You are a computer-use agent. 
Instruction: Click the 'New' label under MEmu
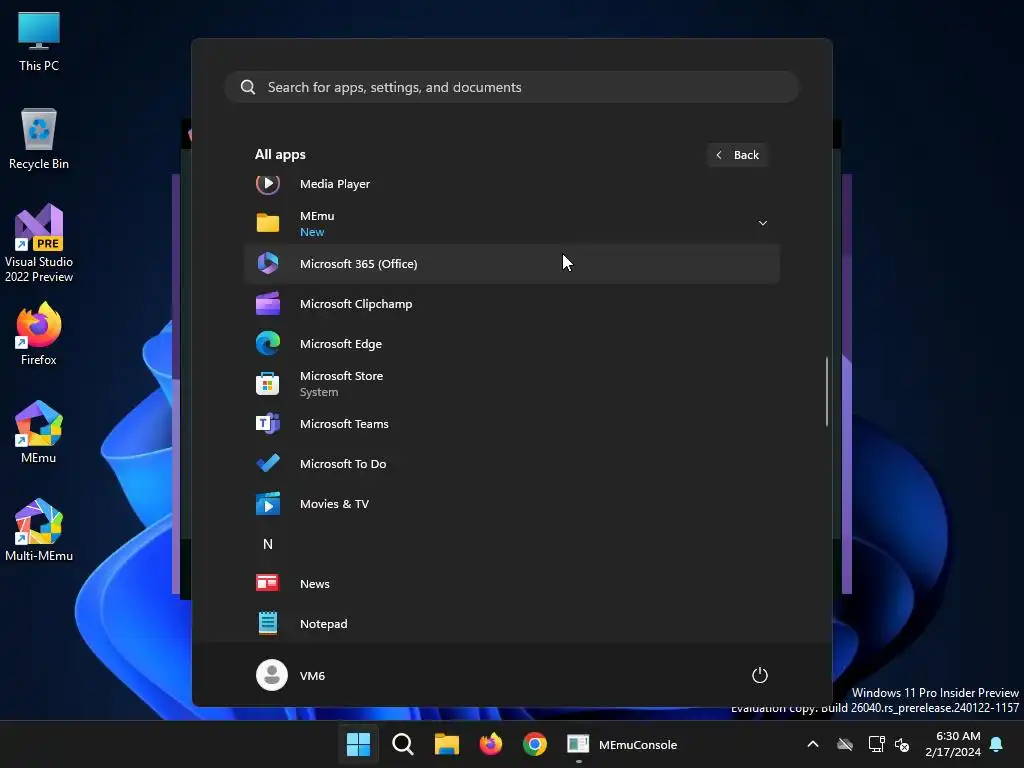312,232
